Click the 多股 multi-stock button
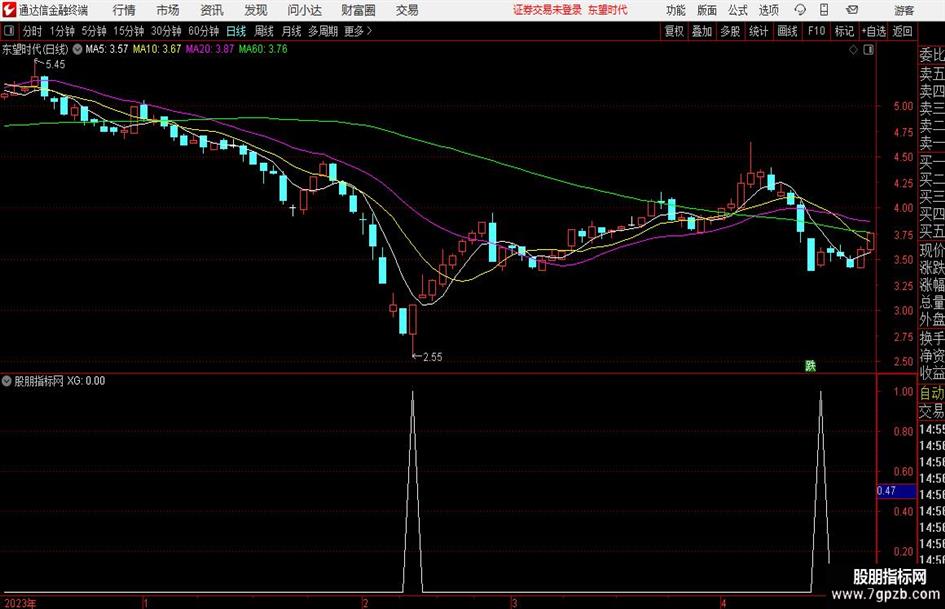Image resolution: width=945 pixels, height=609 pixels. [x=730, y=31]
